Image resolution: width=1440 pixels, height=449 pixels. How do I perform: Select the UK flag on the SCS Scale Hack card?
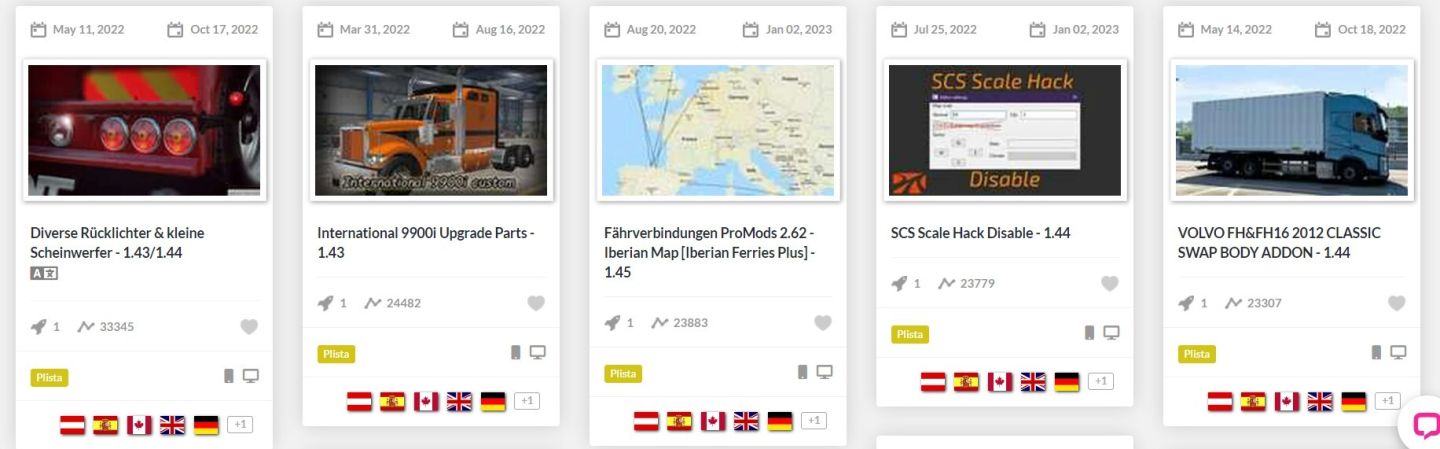(1033, 381)
